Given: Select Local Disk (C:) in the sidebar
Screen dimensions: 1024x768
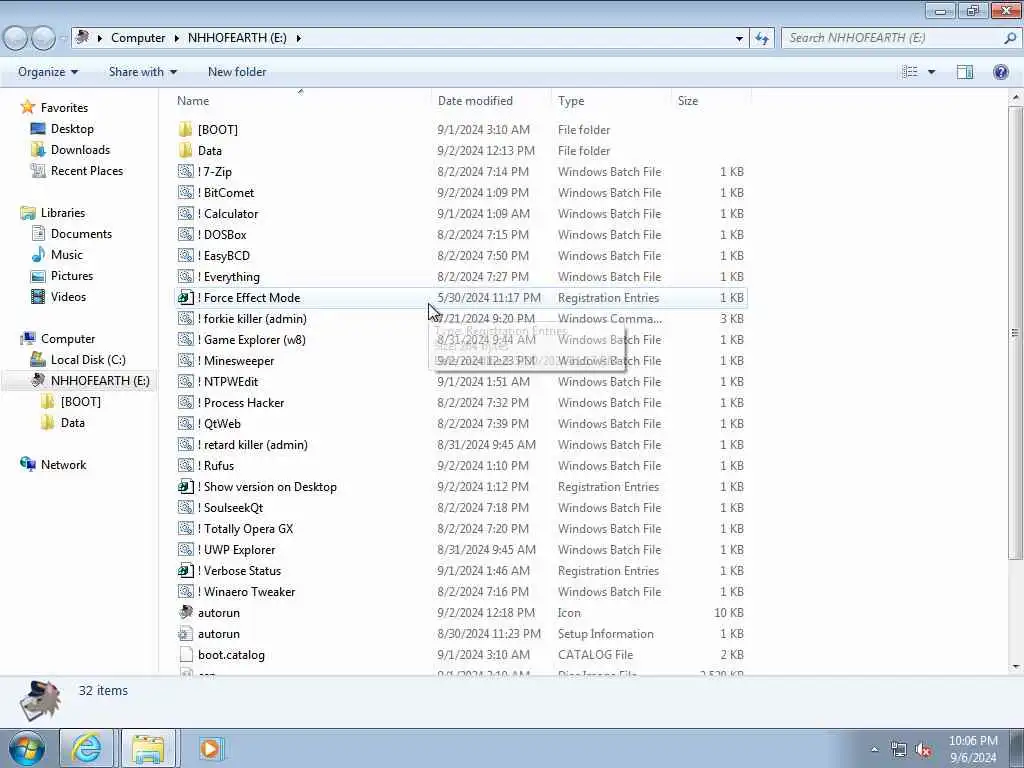Looking at the screenshot, I should coord(88,360).
